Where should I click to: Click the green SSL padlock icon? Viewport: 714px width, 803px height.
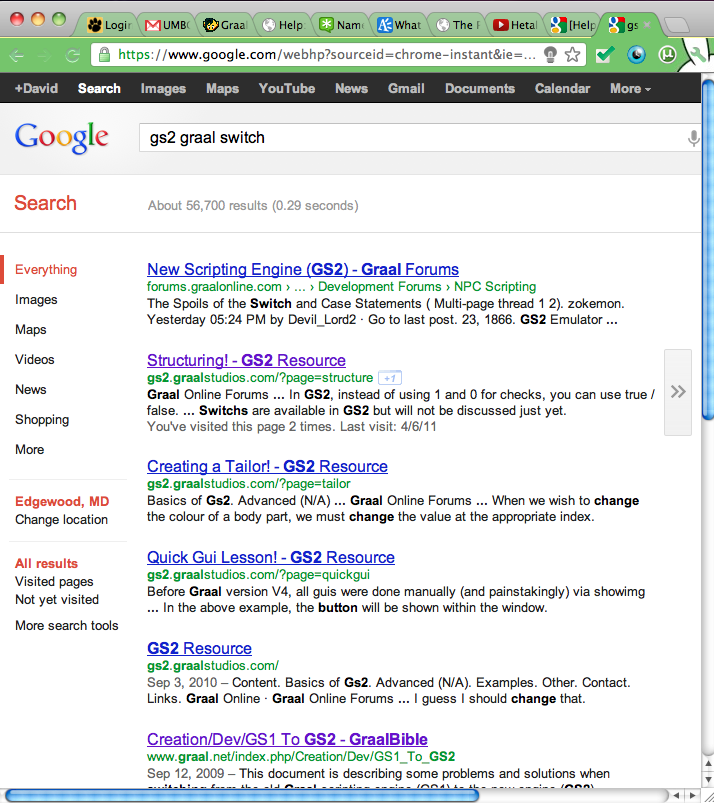click(104, 55)
